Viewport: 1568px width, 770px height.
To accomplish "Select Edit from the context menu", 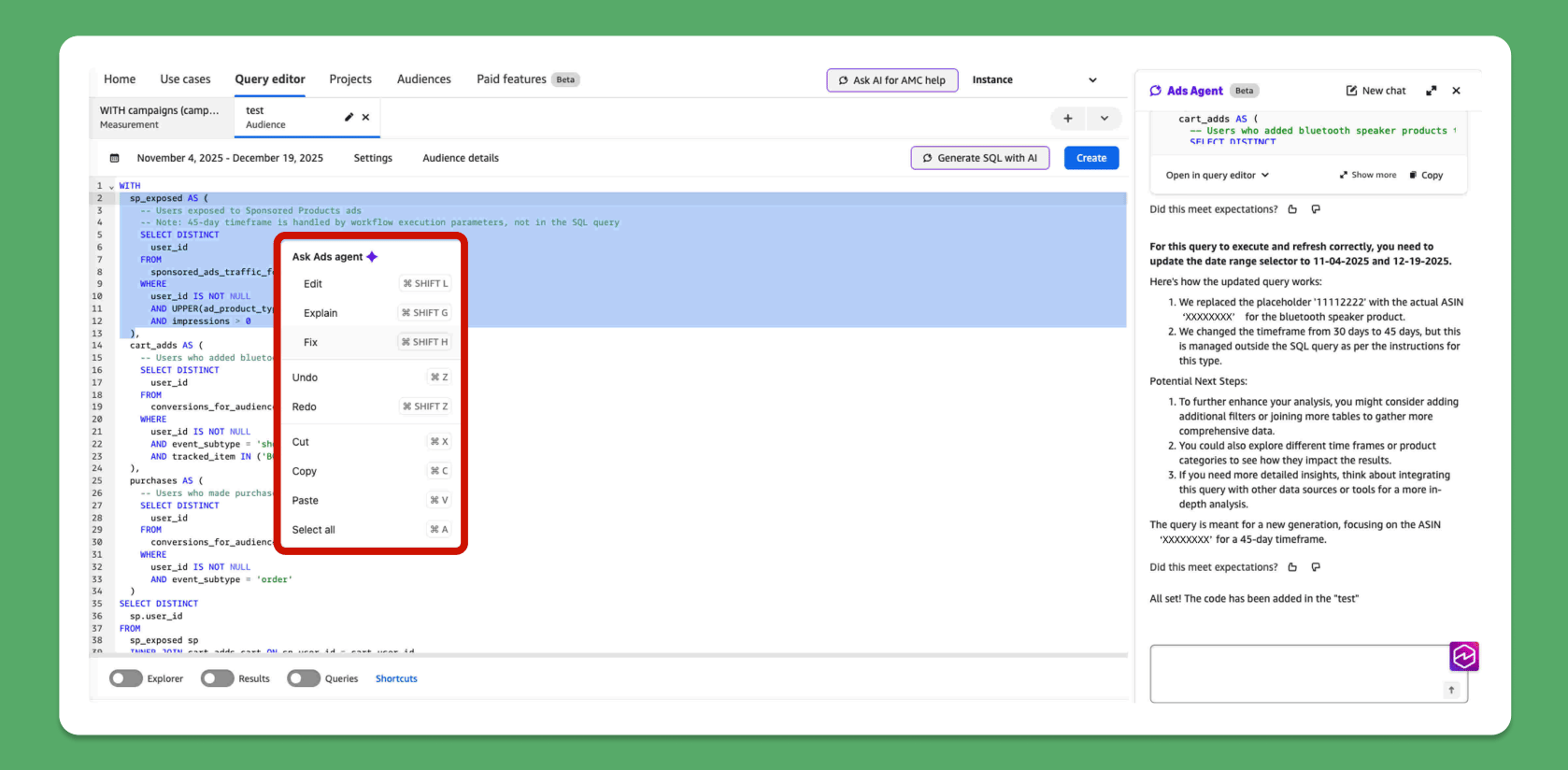I will tap(371, 284).
